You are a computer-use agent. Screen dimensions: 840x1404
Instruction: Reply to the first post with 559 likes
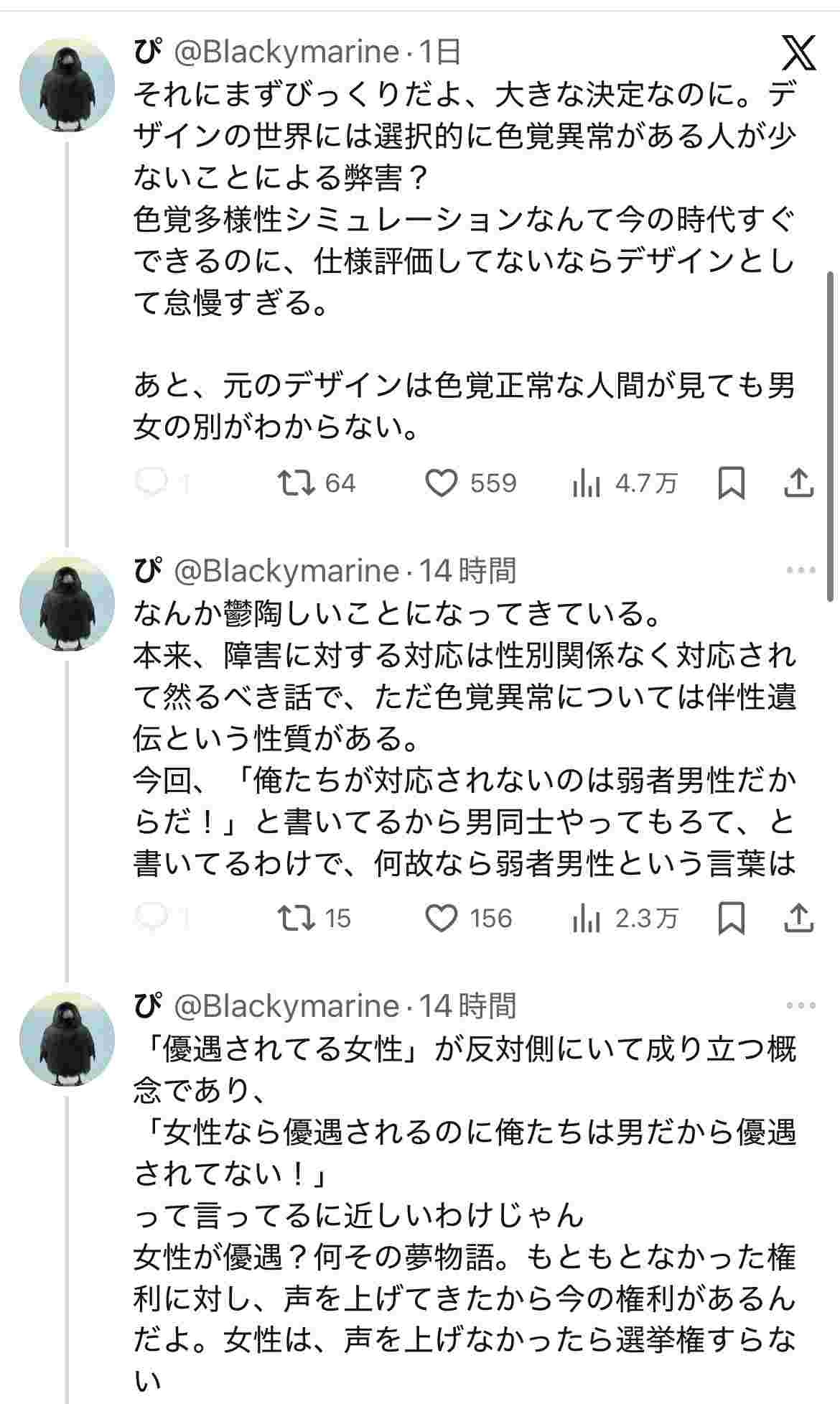coord(151,483)
